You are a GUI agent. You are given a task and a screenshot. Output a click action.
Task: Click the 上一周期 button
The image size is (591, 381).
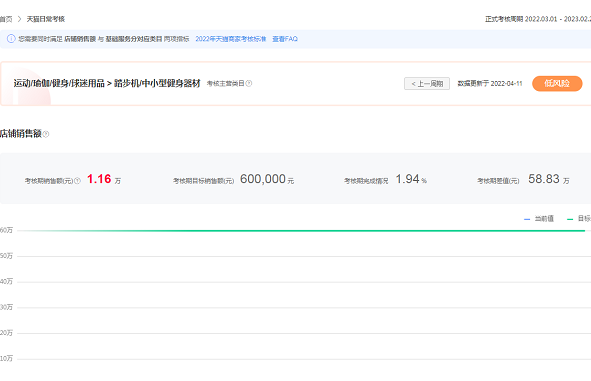pos(427,84)
